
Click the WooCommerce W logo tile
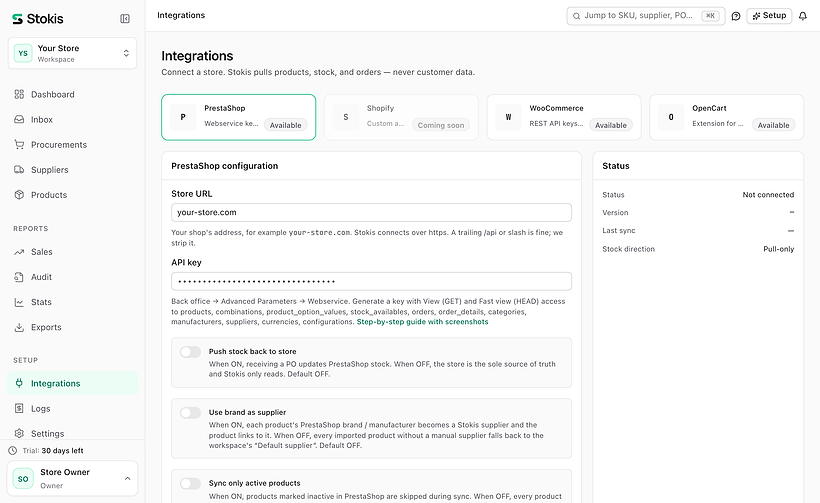click(508, 117)
